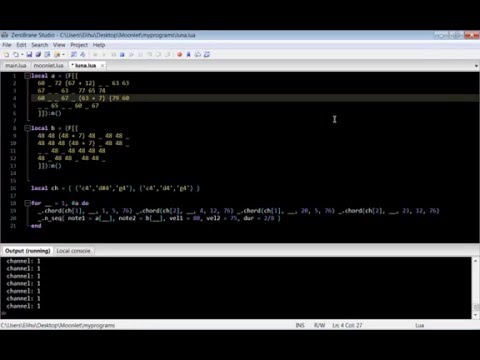
Task: Click 'R/W' in the status bar
Action: 319,325
